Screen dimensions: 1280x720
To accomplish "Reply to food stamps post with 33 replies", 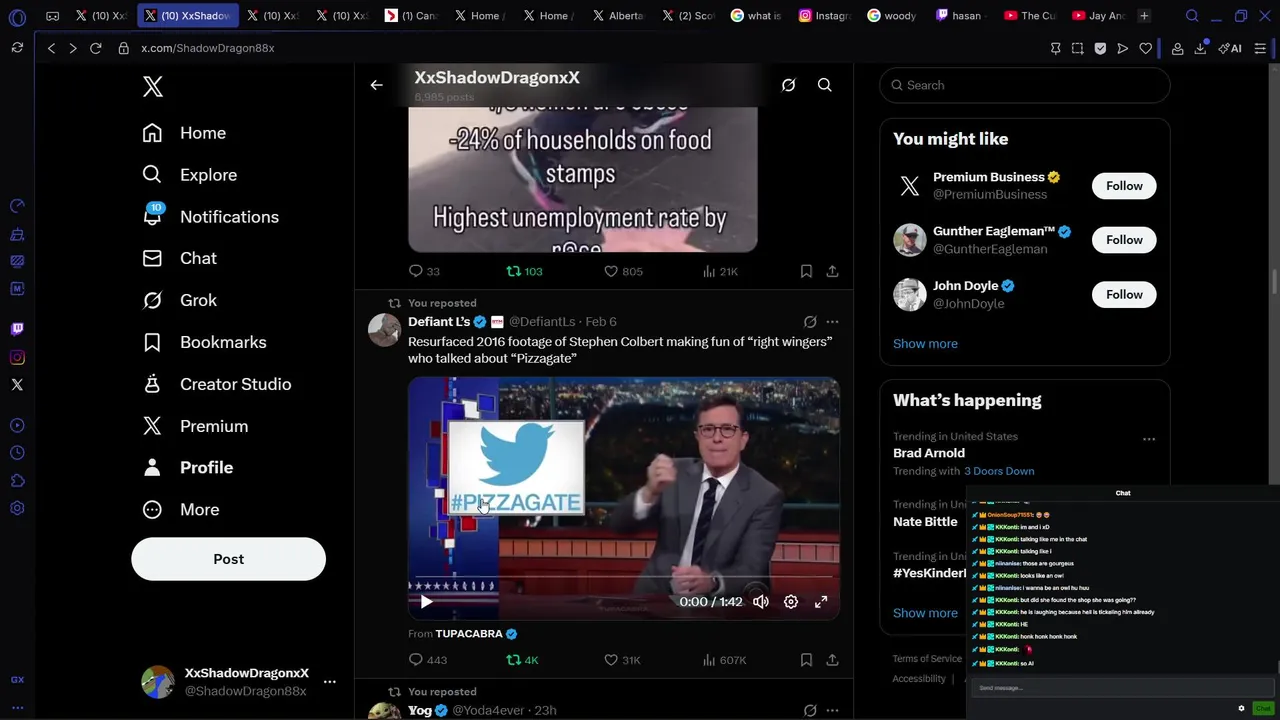I will point(424,271).
